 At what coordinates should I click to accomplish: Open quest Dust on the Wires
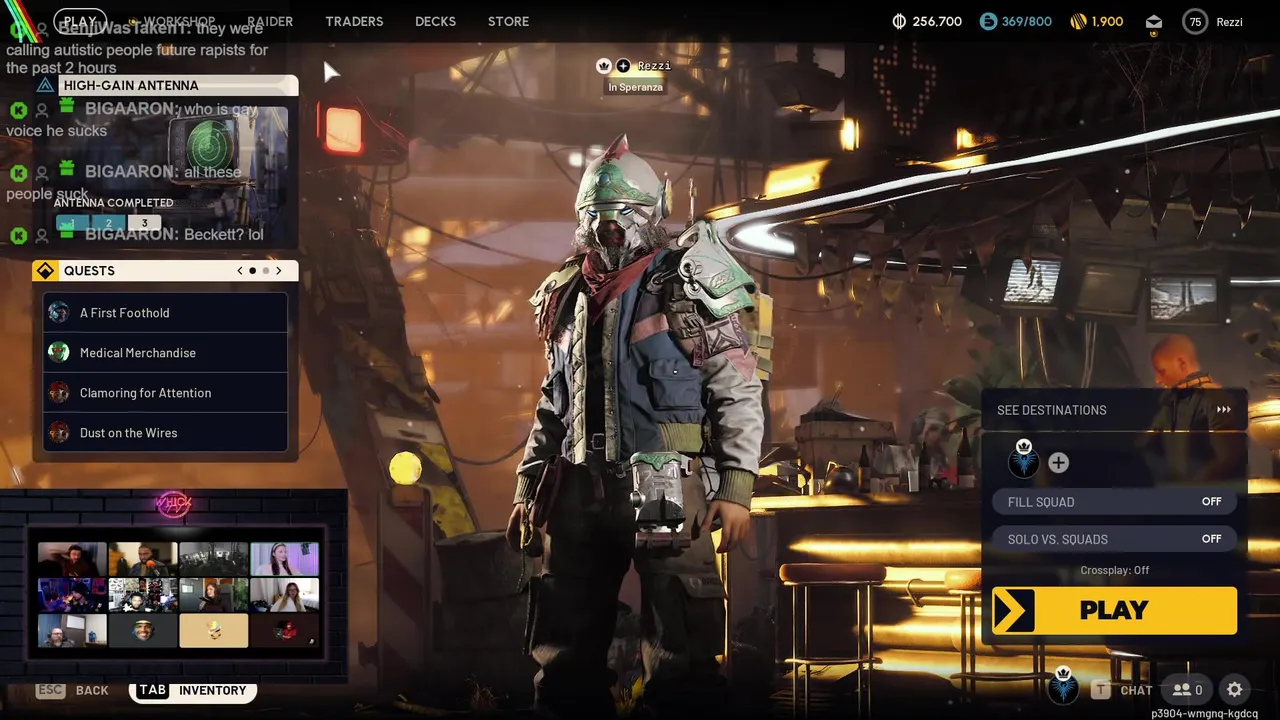(165, 433)
